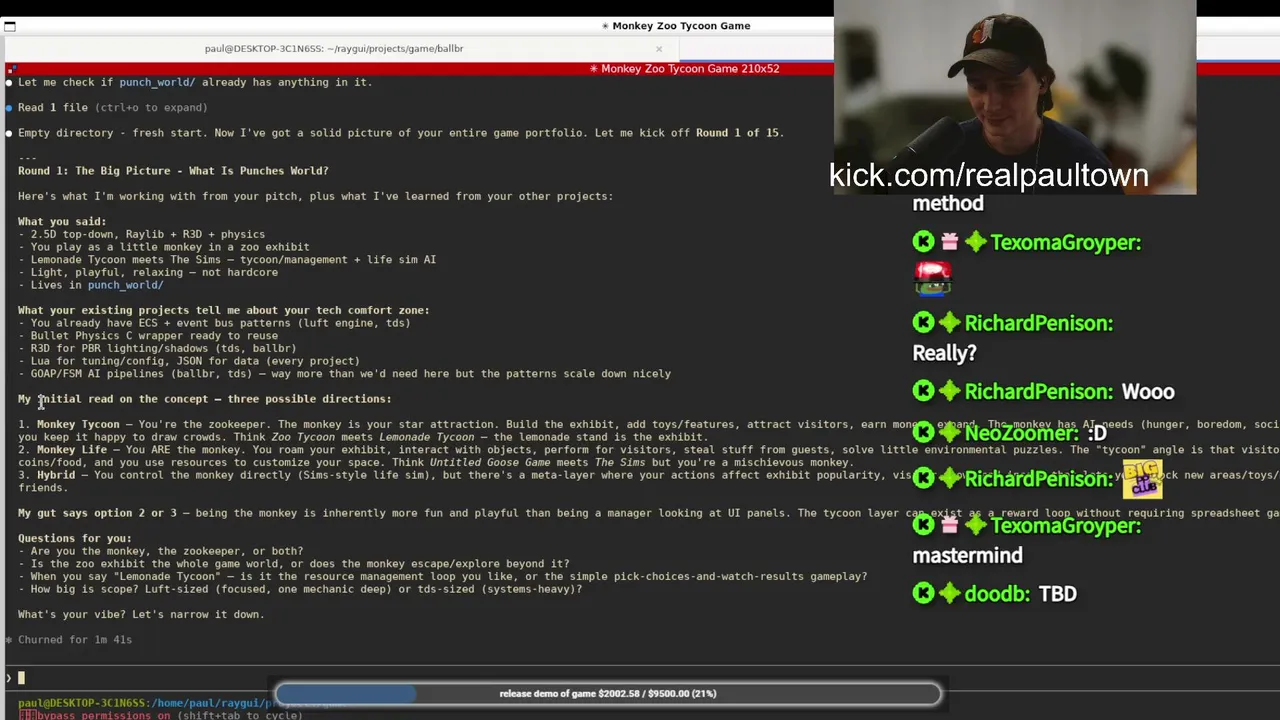Viewport: 1280px width, 720px height.
Task: Click 'Lives in punch_world/' bullet line
Action: pyautogui.click(x=91, y=285)
